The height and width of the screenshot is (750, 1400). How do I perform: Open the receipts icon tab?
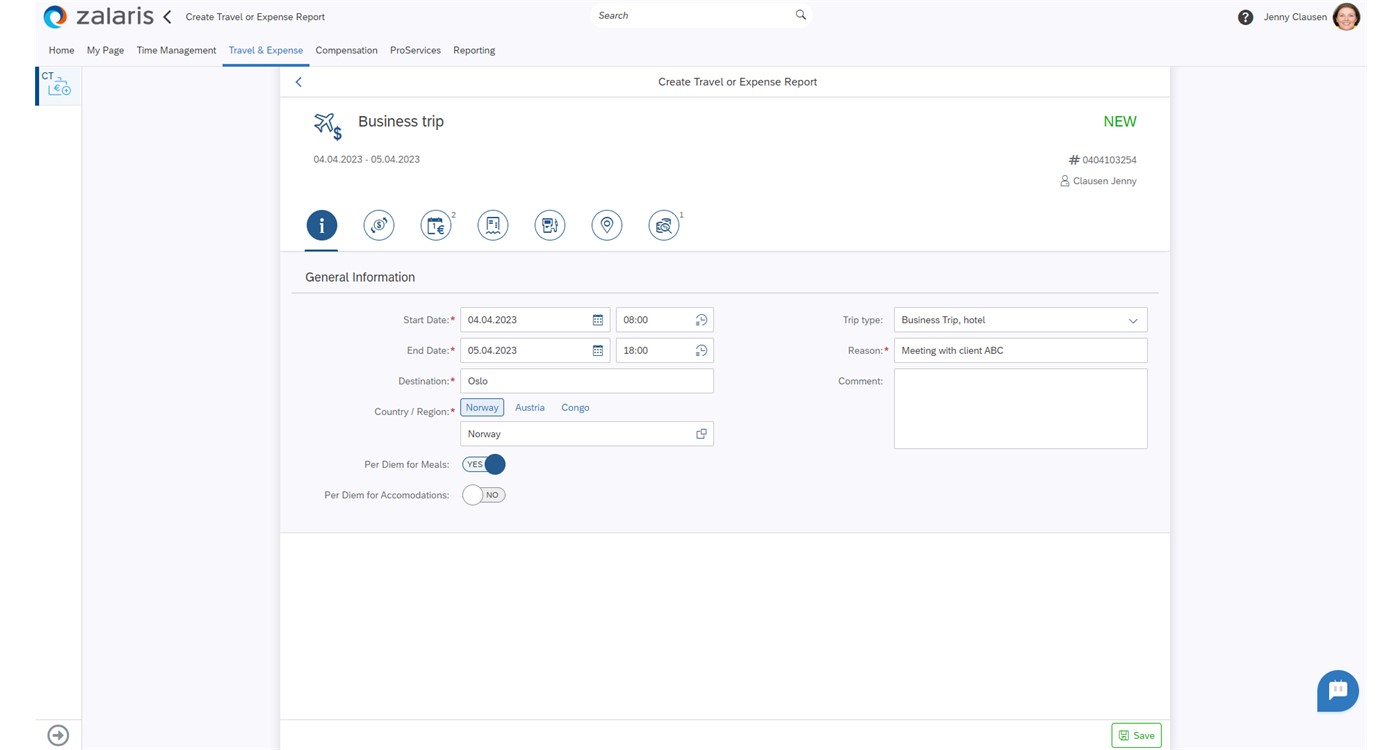(x=493, y=225)
